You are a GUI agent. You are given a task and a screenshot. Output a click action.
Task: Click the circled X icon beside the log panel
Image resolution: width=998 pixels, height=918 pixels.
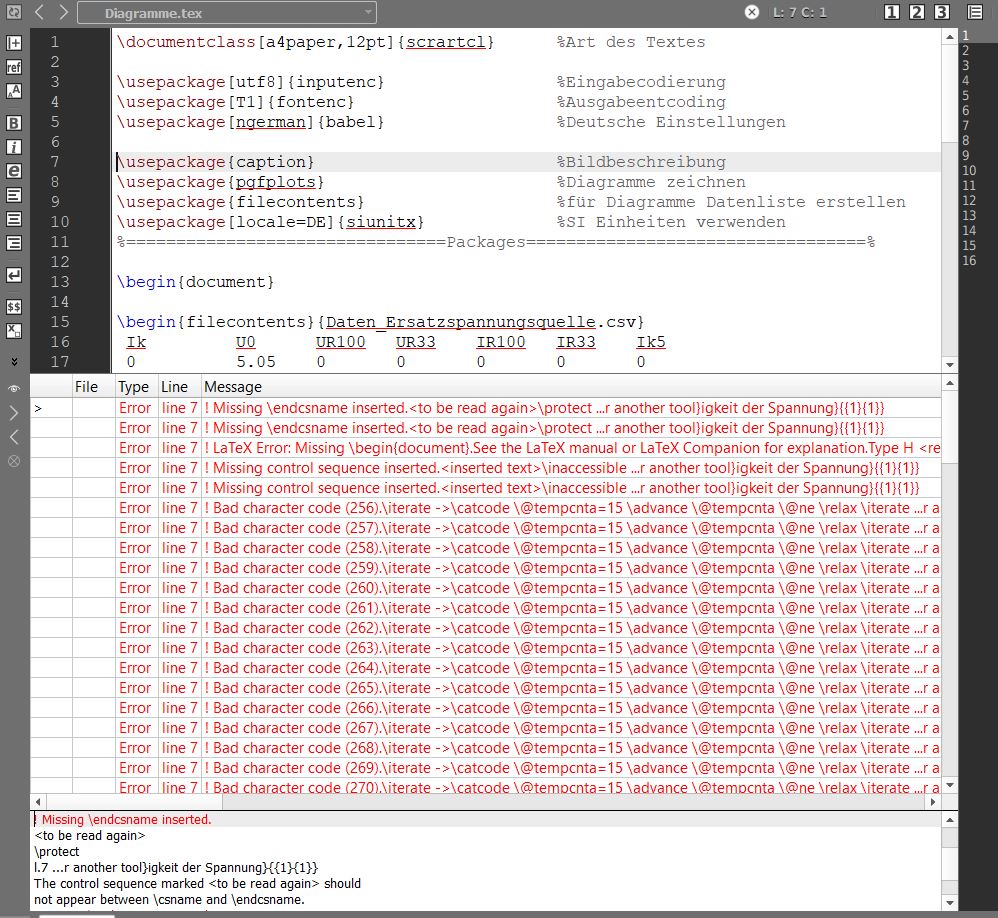[14, 461]
